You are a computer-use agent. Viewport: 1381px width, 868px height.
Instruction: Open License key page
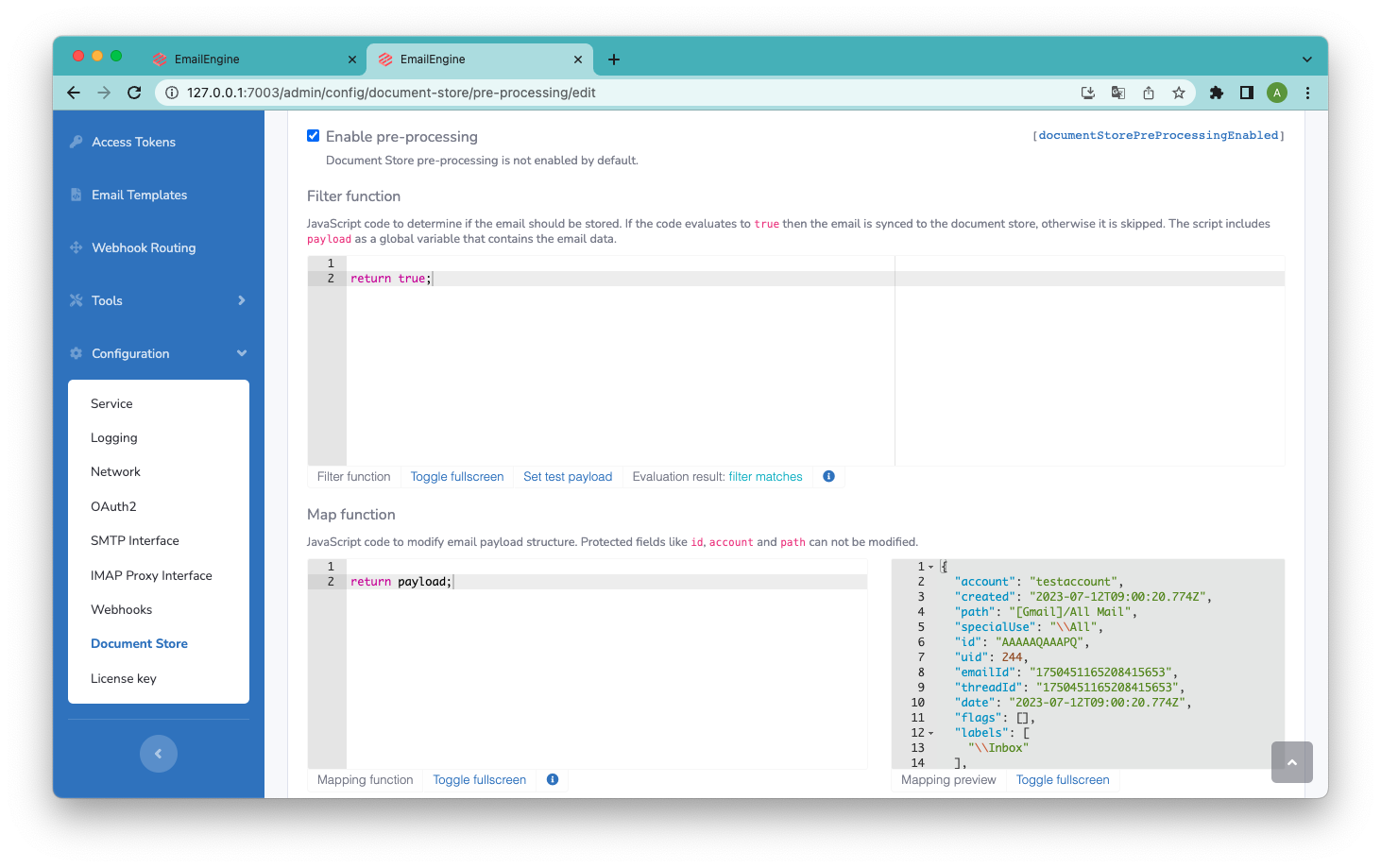pyautogui.click(x=124, y=678)
